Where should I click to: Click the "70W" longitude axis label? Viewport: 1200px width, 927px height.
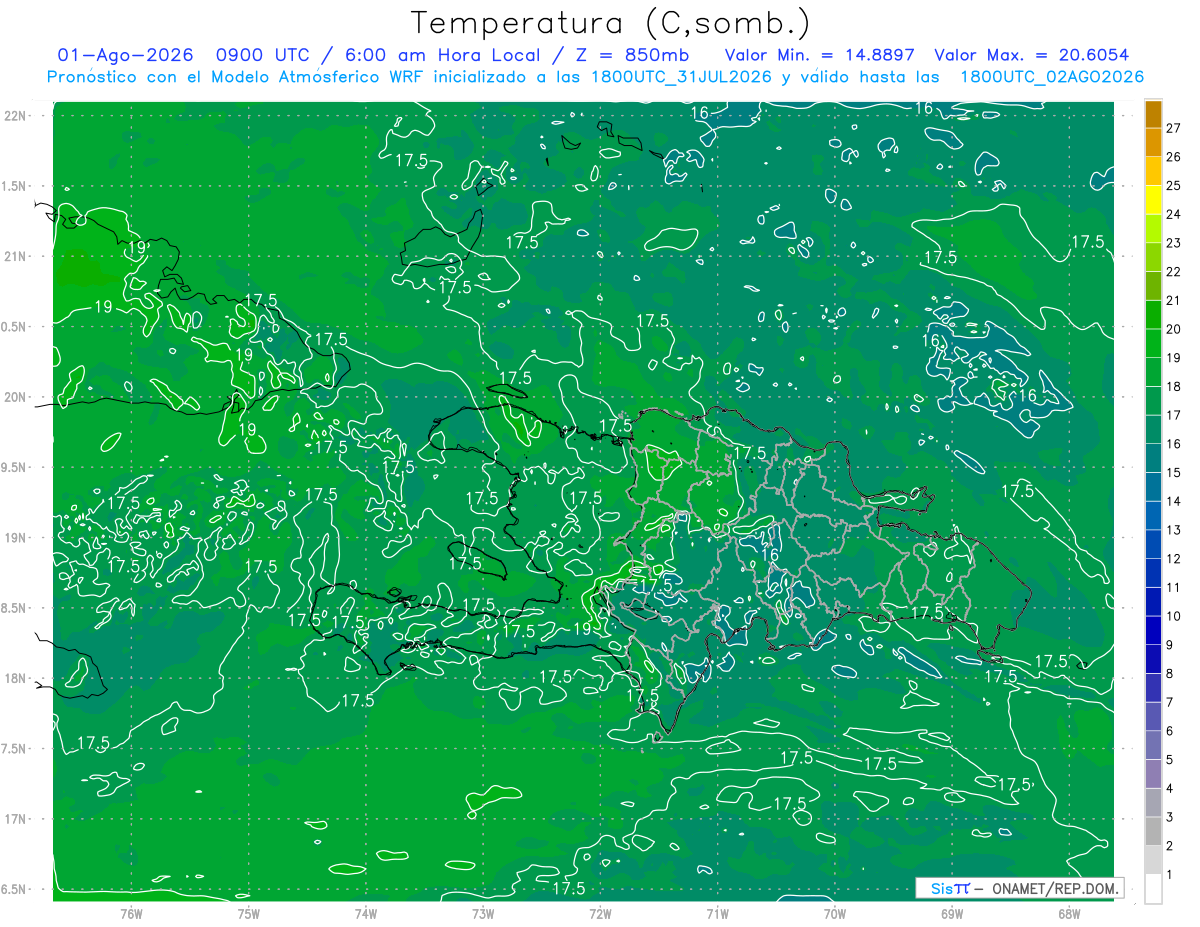coord(835,914)
